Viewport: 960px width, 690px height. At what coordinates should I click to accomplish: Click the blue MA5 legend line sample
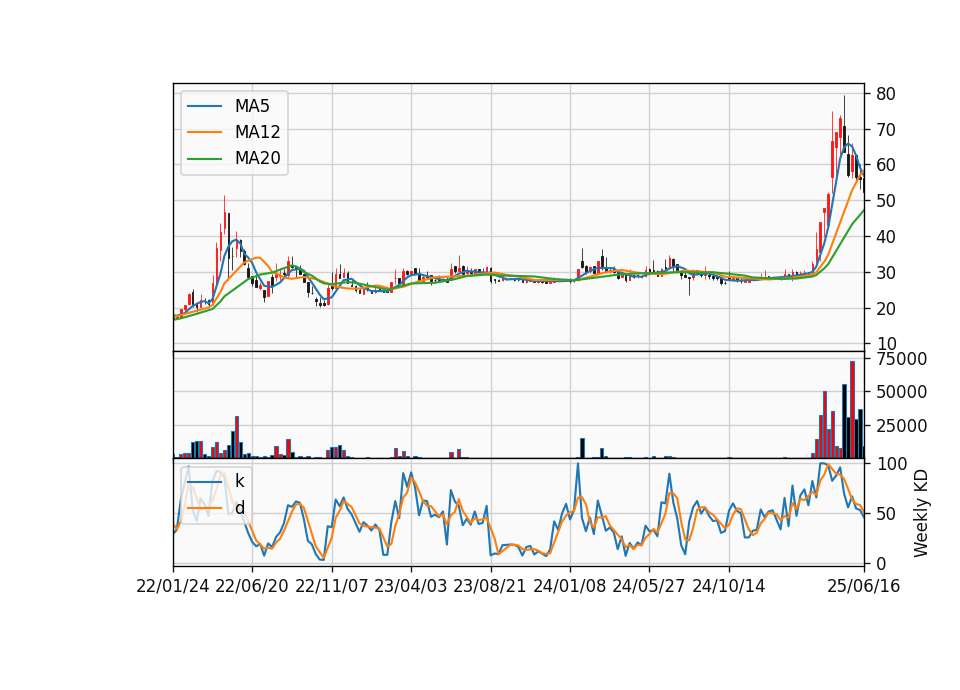tap(204, 106)
